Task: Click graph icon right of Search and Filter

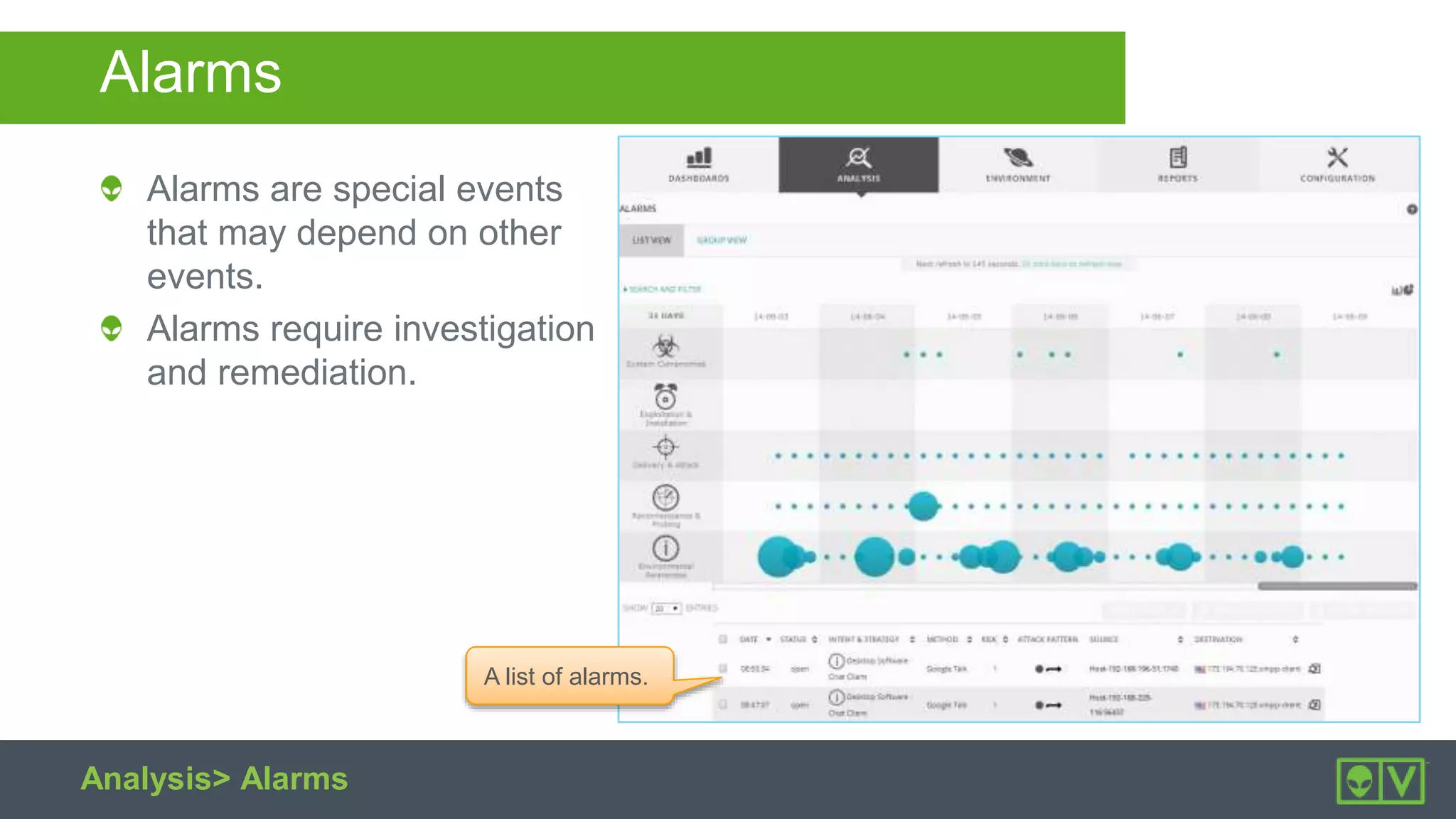Action: [x=1402, y=289]
